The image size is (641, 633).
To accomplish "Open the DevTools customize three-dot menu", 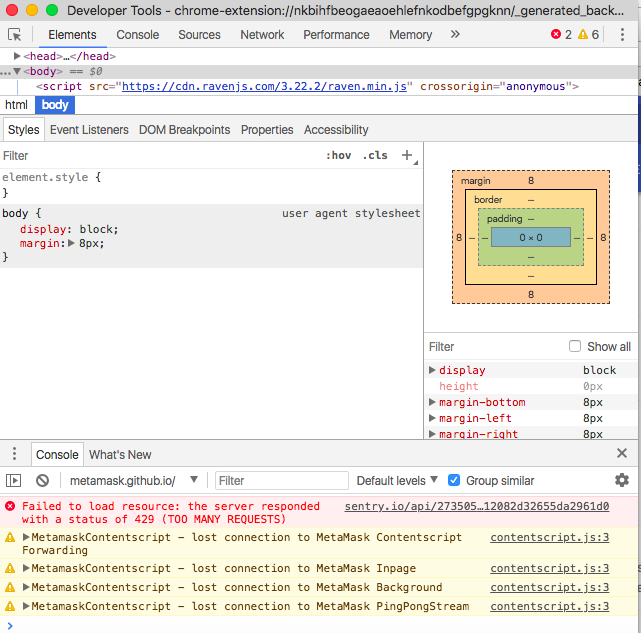I will click(622, 35).
